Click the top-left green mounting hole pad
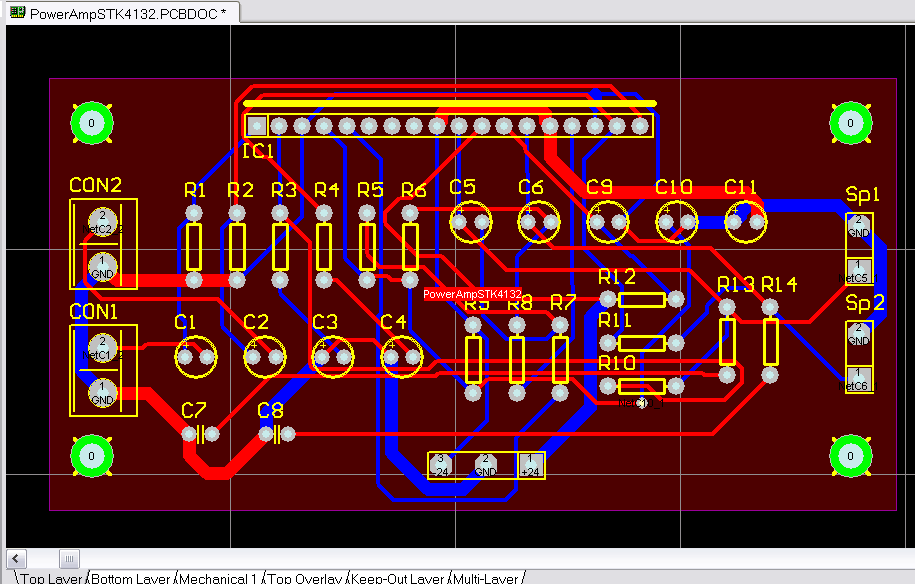 click(89, 123)
